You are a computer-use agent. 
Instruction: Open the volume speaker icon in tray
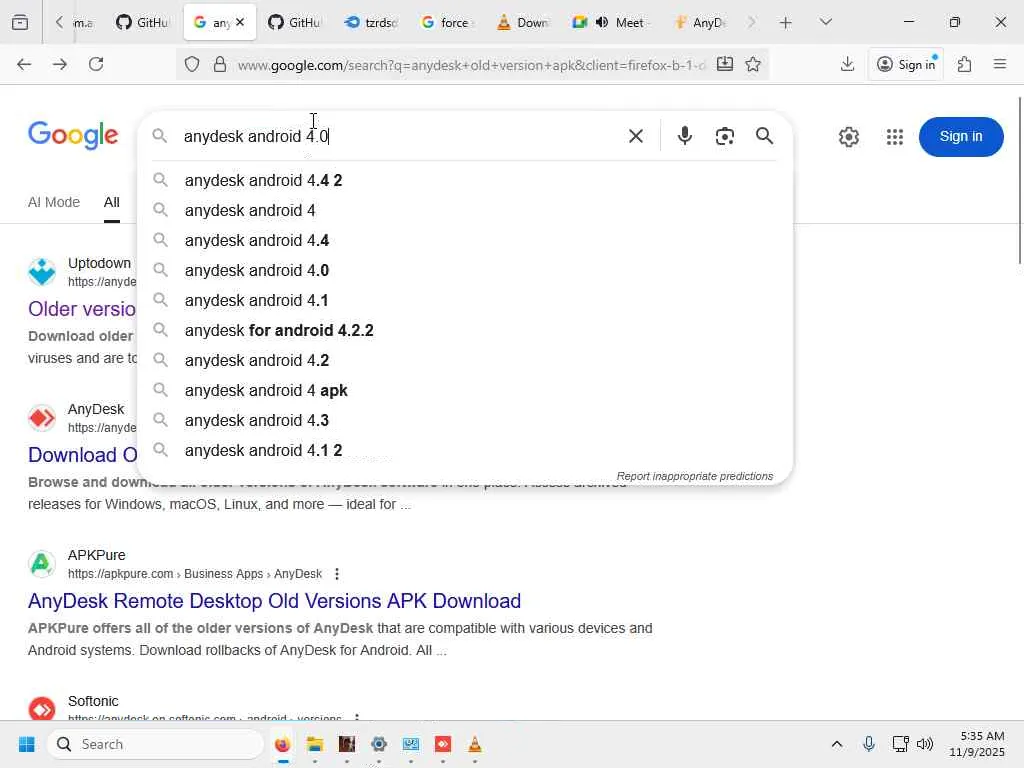[x=925, y=744]
